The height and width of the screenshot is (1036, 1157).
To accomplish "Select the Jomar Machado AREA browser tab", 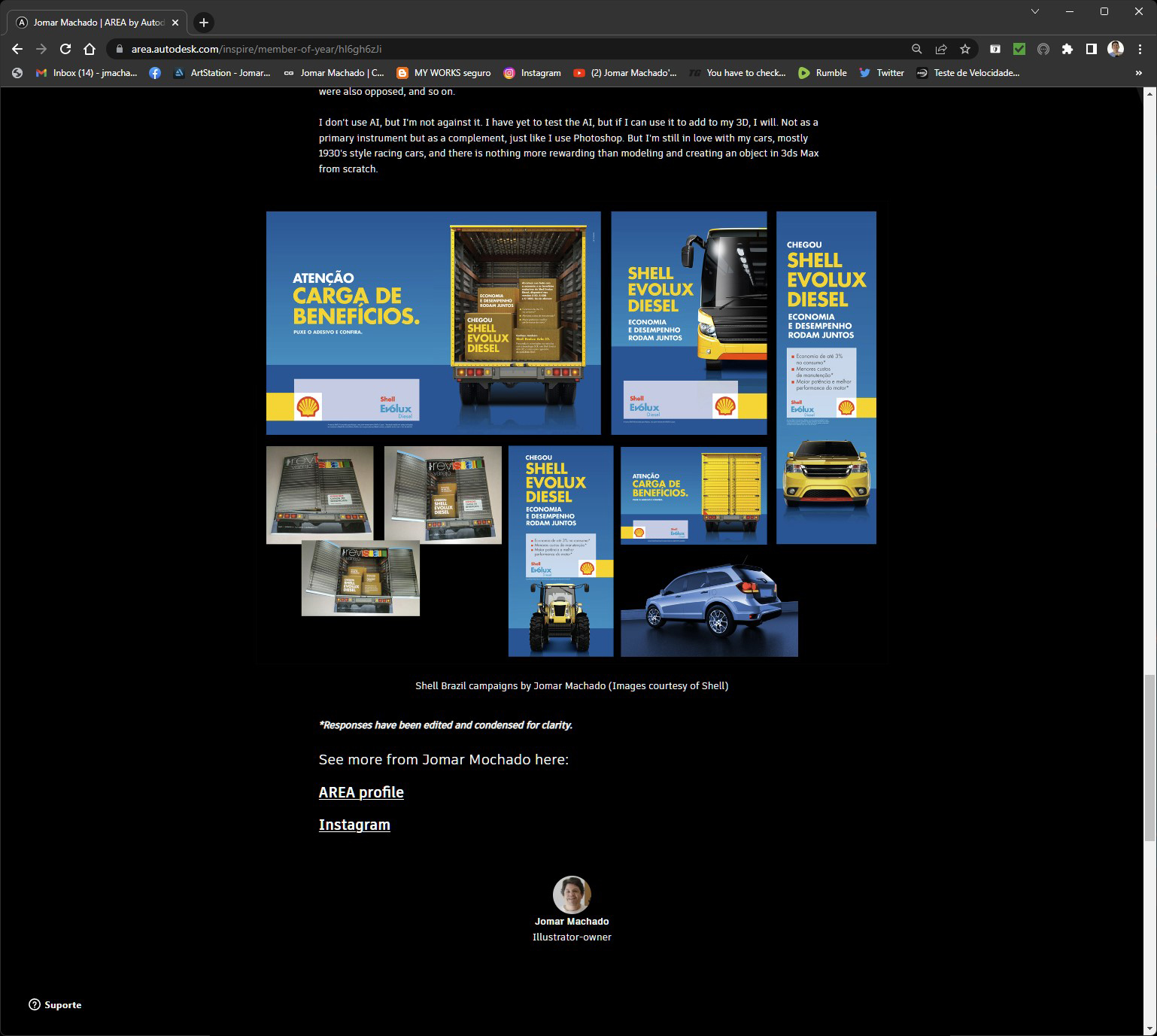I will click(97, 23).
